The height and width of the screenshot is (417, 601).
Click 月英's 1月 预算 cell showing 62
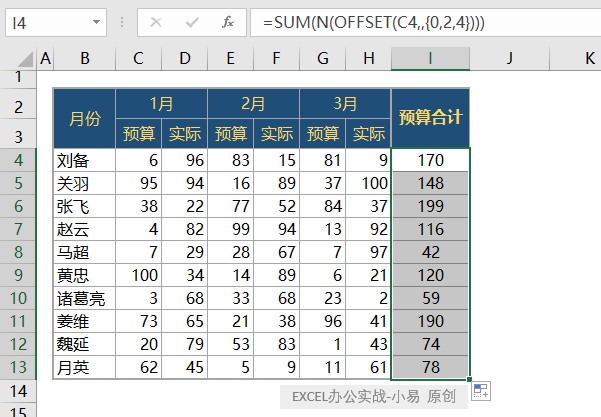pyautogui.click(x=138, y=367)
